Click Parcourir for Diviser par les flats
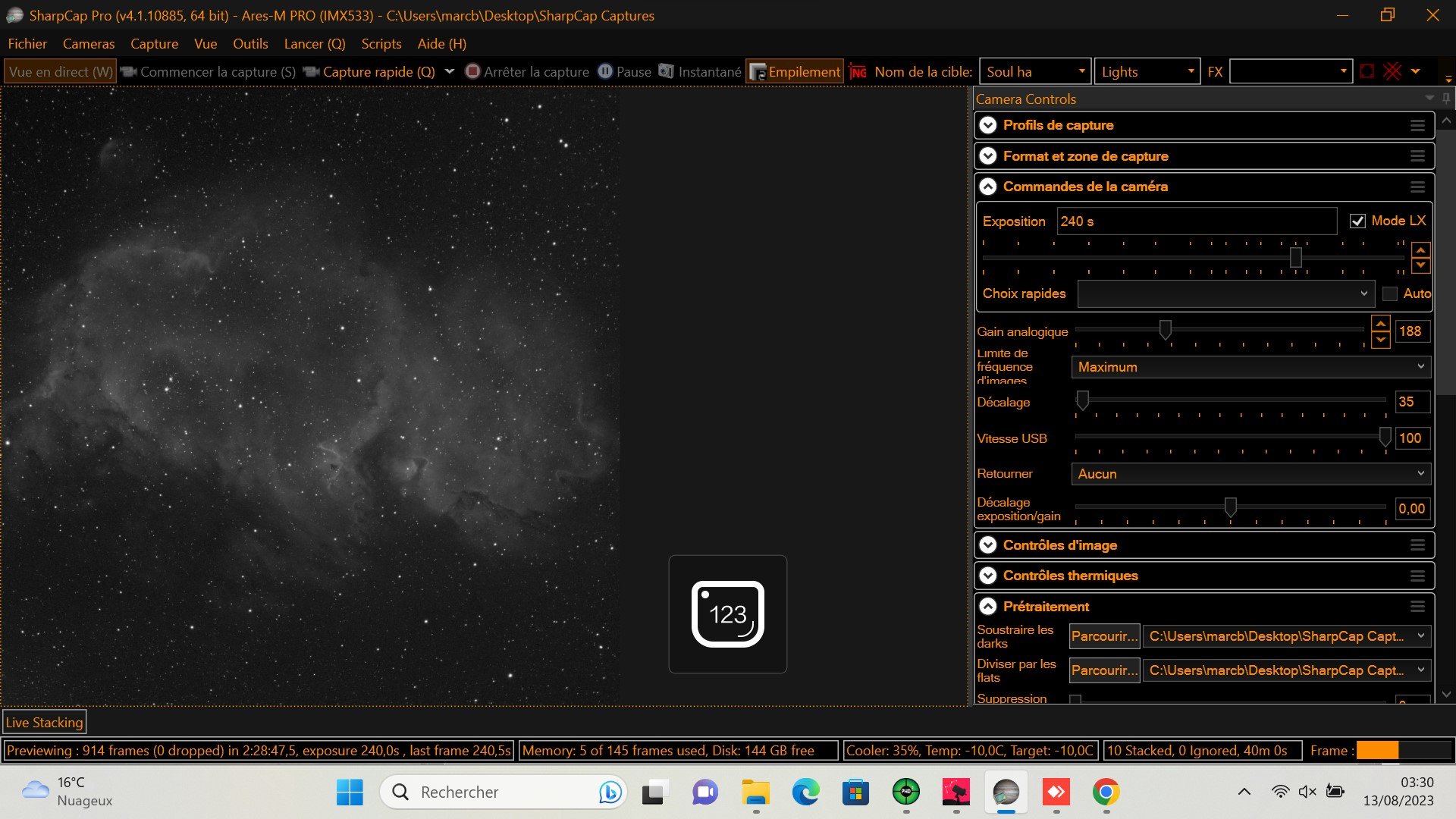The image size is (1456, 819). coord(1104,670)
